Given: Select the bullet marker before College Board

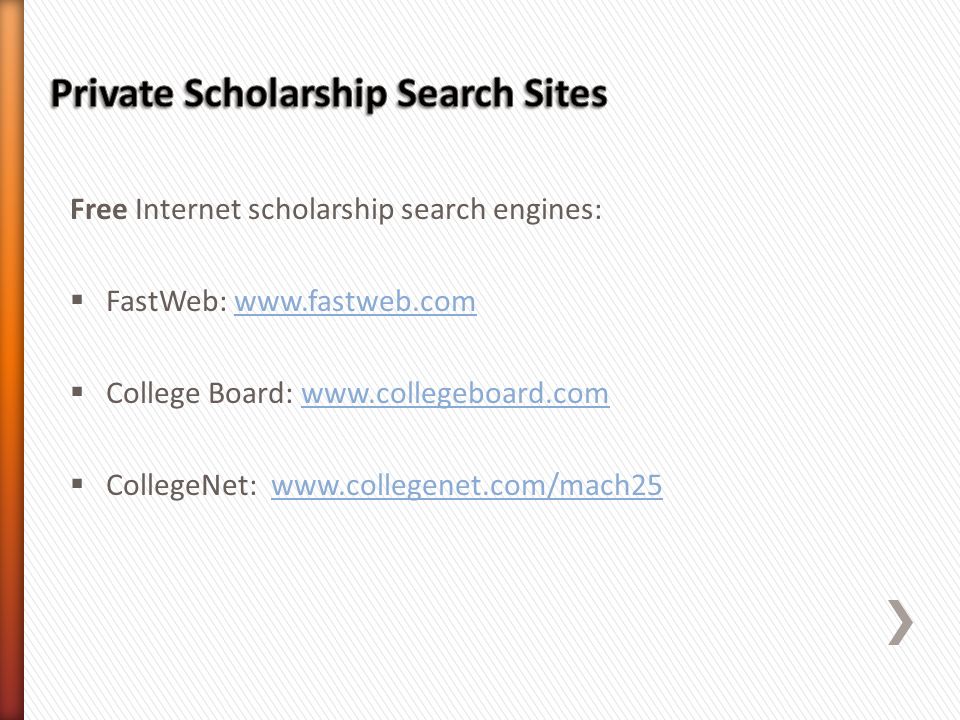Looking at the screenshot, I should [77, 391].
